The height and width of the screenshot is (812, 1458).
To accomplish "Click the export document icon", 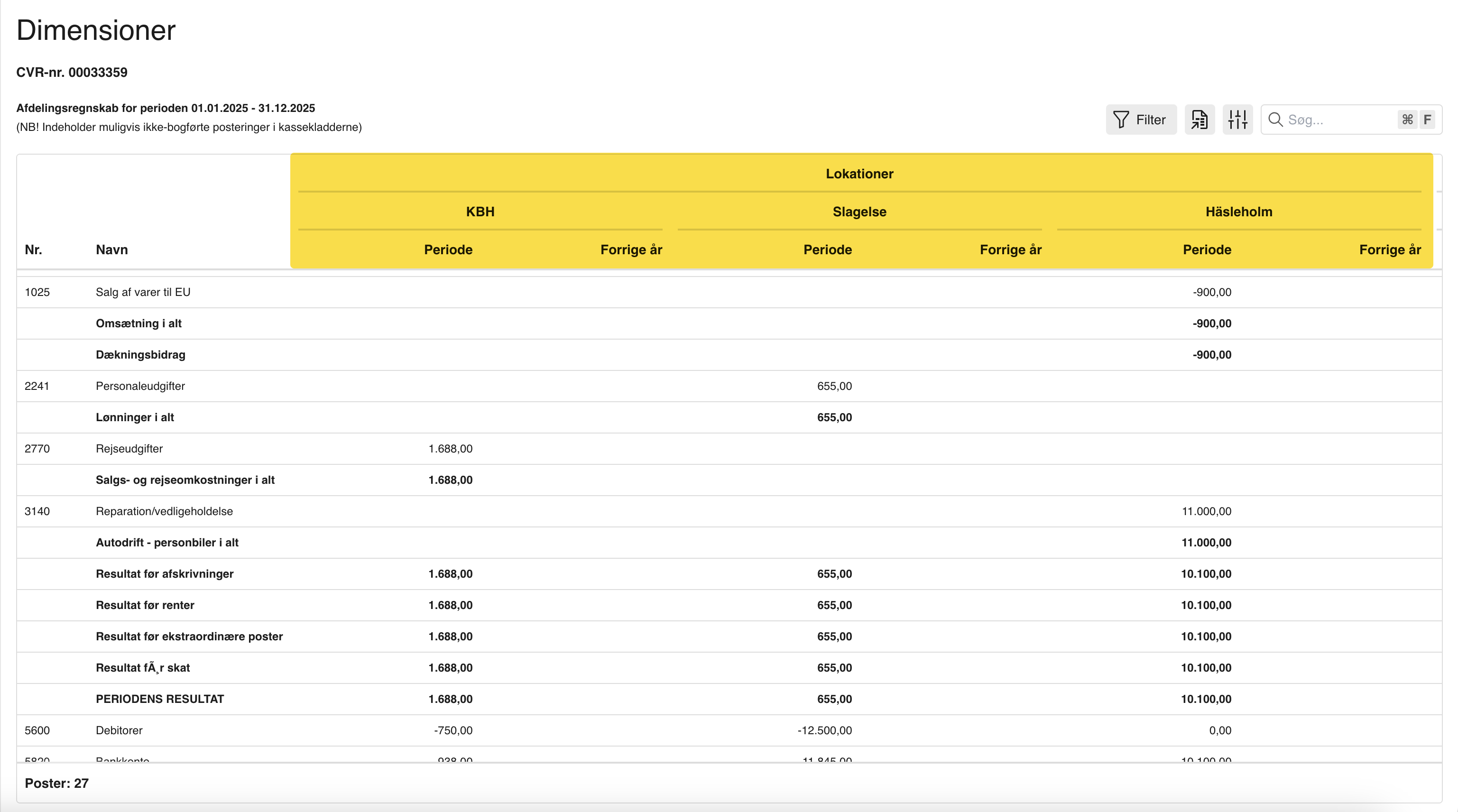I will 1200,120.
